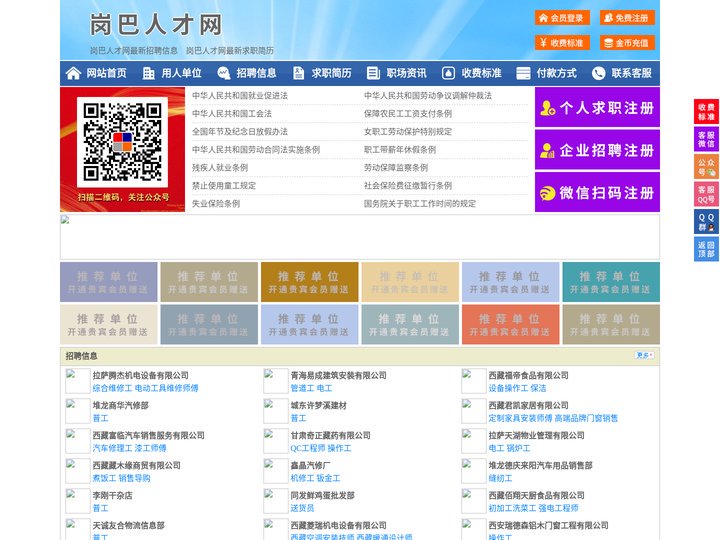Click logo thumbnail of 鑫晶汽修厂
The height and width of the screenshot is (540, 720).
pyautogui.click(x=276, y=471)
